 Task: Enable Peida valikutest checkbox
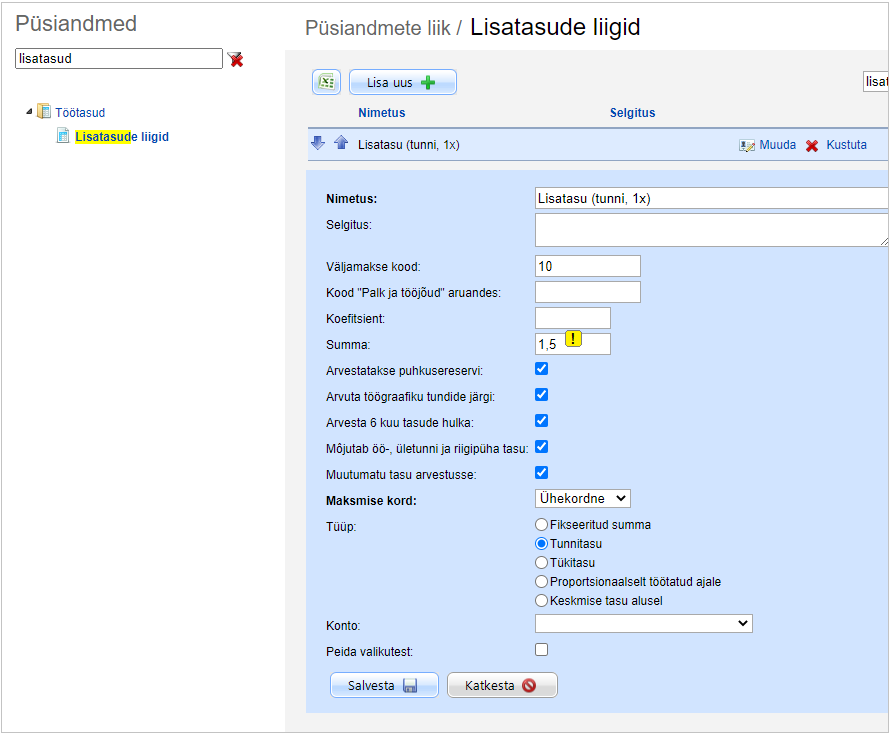(541, 650)
